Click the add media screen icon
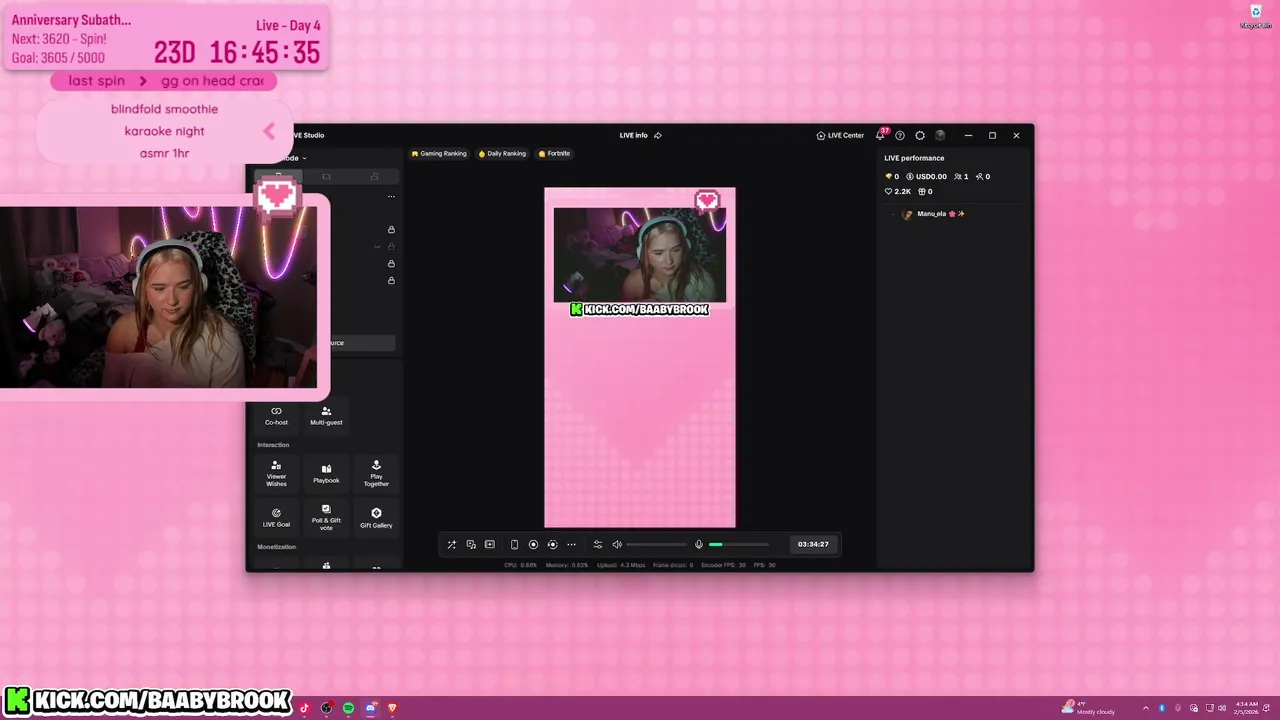 (490, 545)
